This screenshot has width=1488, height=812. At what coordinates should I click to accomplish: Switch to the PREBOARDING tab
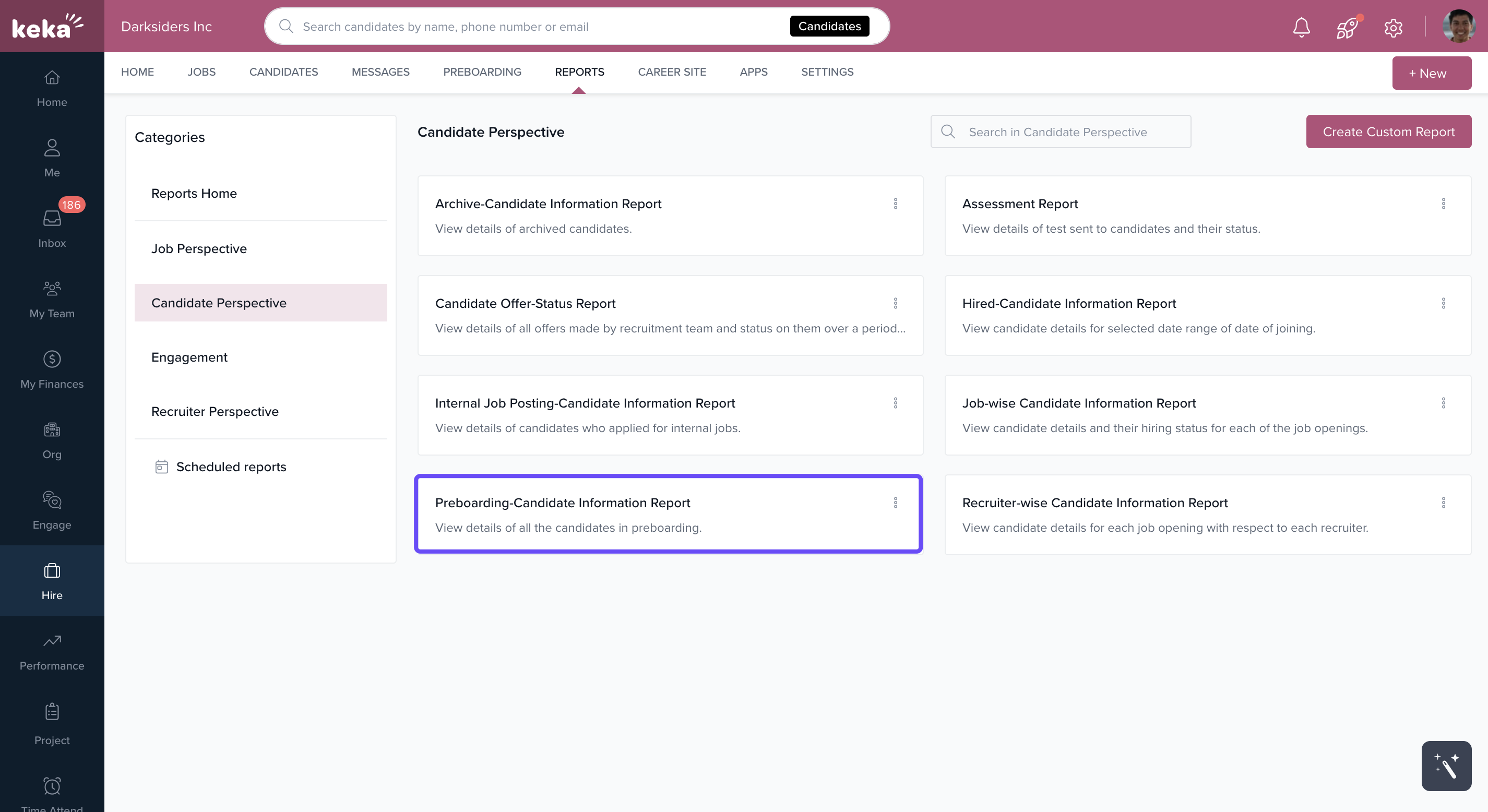point(482,71)
